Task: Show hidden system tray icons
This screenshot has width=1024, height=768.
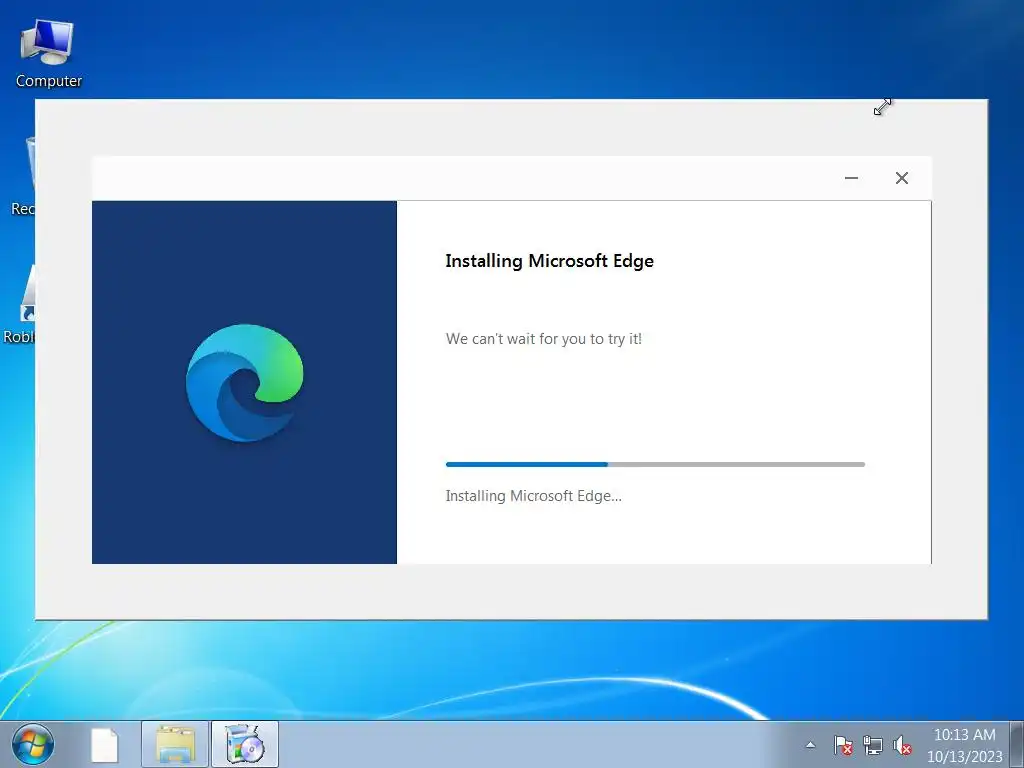Action: coord(810,744)
